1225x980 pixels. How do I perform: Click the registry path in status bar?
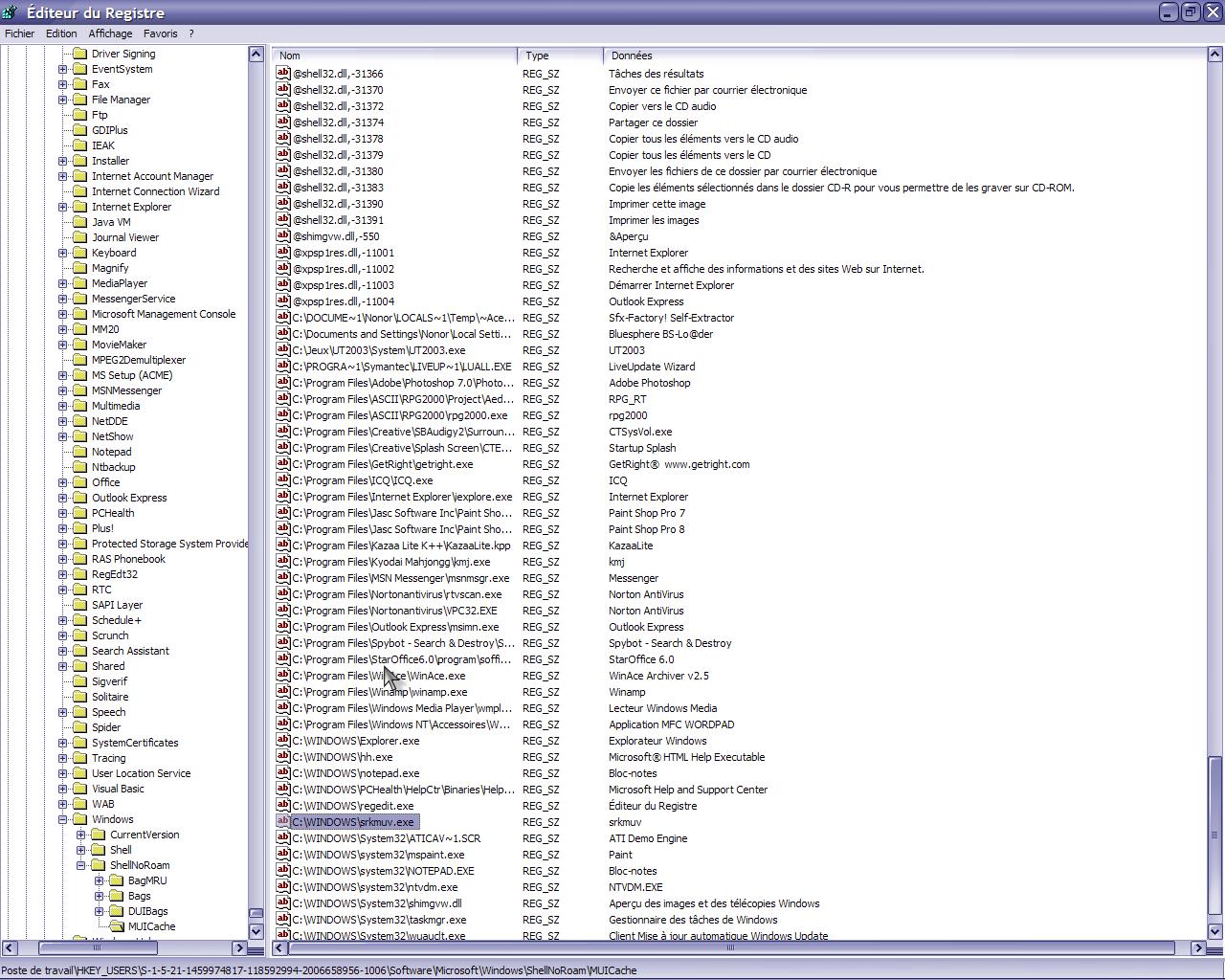pos(319,970)
